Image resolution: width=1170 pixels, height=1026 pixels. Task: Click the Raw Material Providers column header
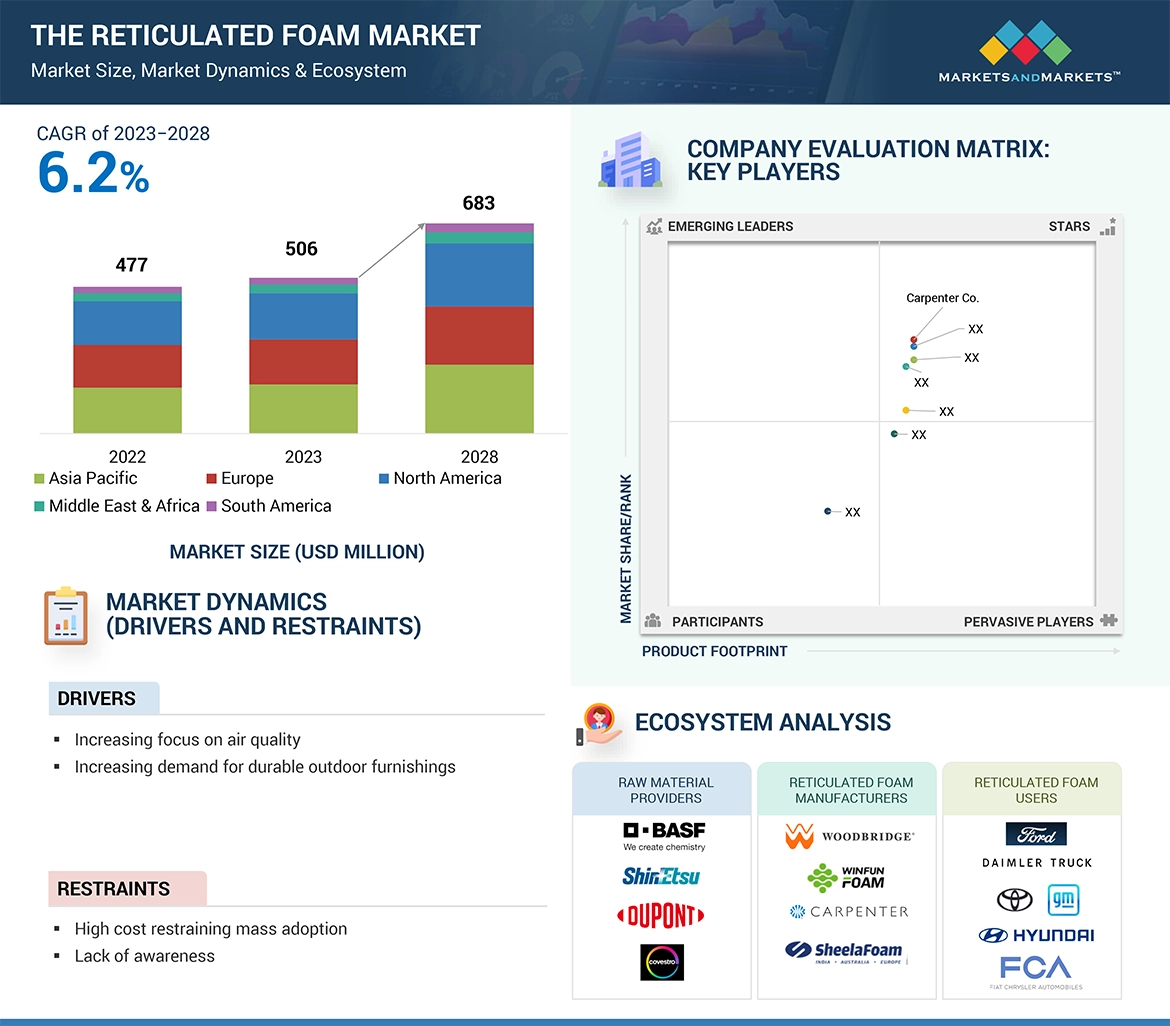click(x=665, y=790)
